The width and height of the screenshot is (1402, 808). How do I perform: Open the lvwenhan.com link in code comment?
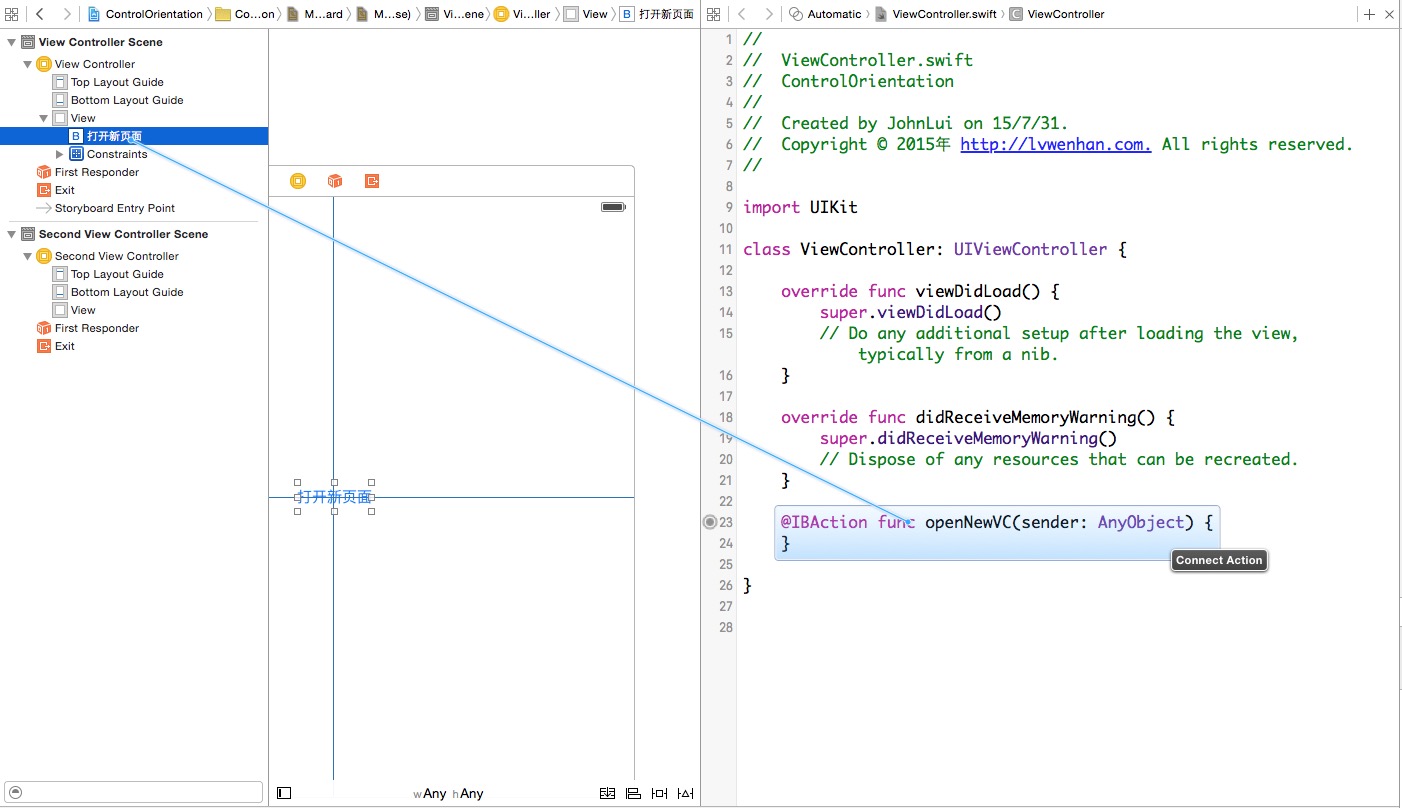click(1055, 144)
